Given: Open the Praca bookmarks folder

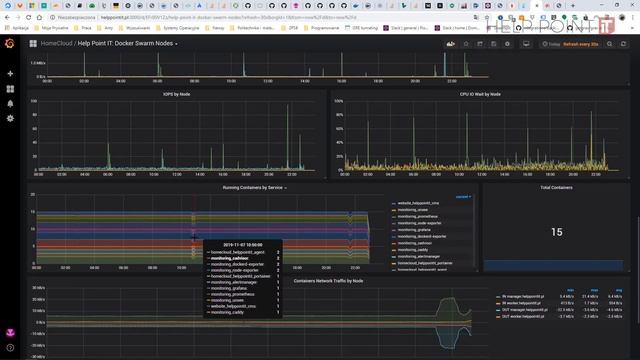Looking at the screenshot, I should click(83, 28).
